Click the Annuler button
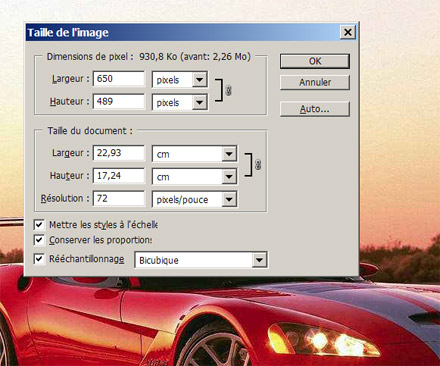440x366 pixels. (315, 82)
